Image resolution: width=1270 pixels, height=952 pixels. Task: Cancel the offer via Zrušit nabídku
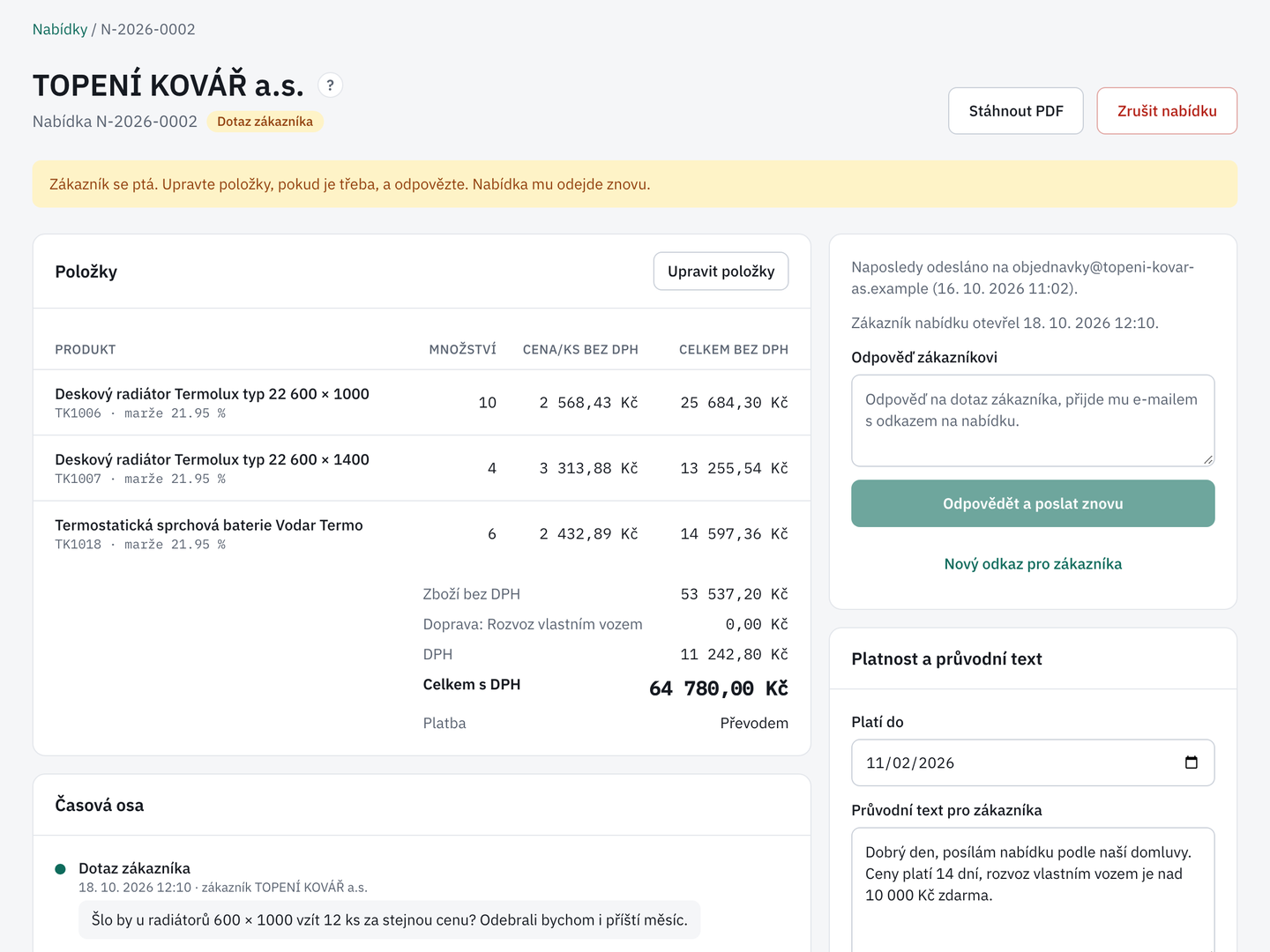point(1167,111)
